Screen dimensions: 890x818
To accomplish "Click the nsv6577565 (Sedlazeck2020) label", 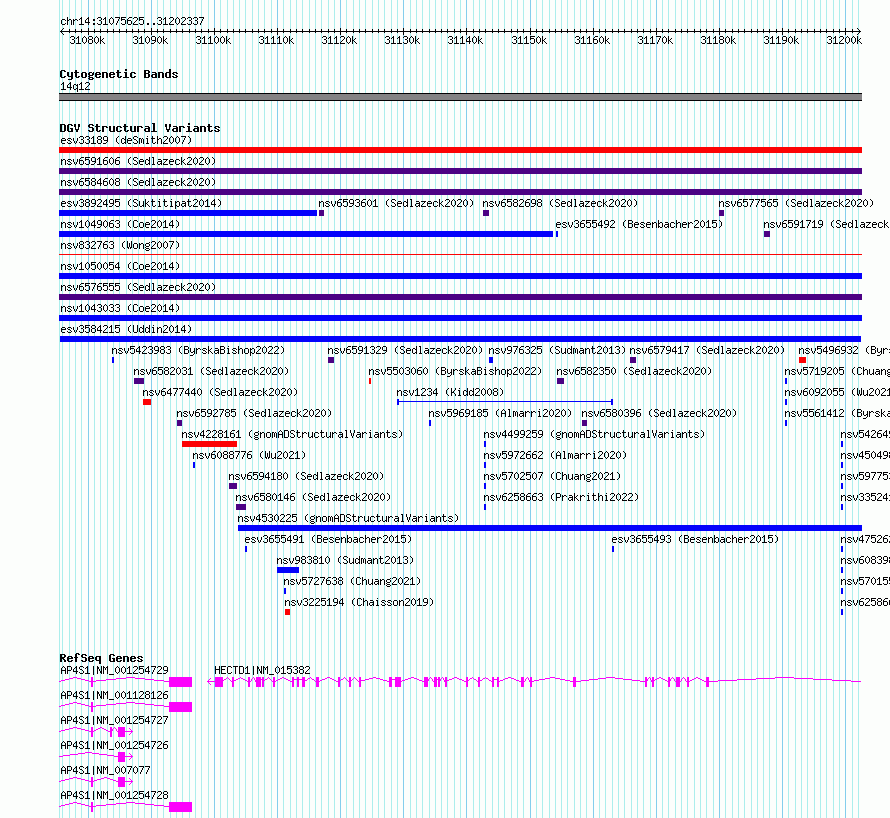I will tap(796, 203).
